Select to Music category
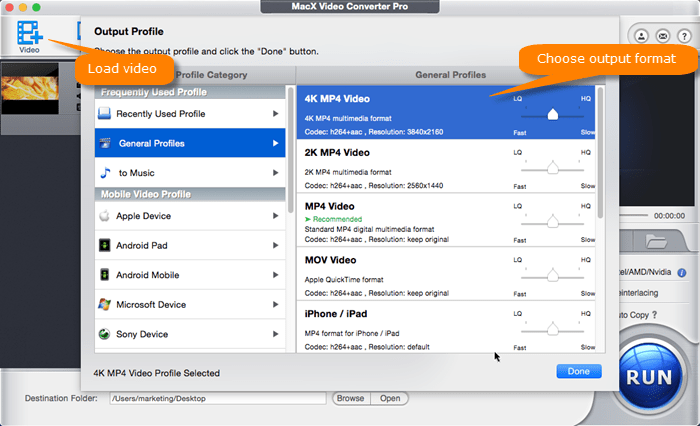Image resolution: width=700 pixels, height=426 pixels. [x=190, y=172]
